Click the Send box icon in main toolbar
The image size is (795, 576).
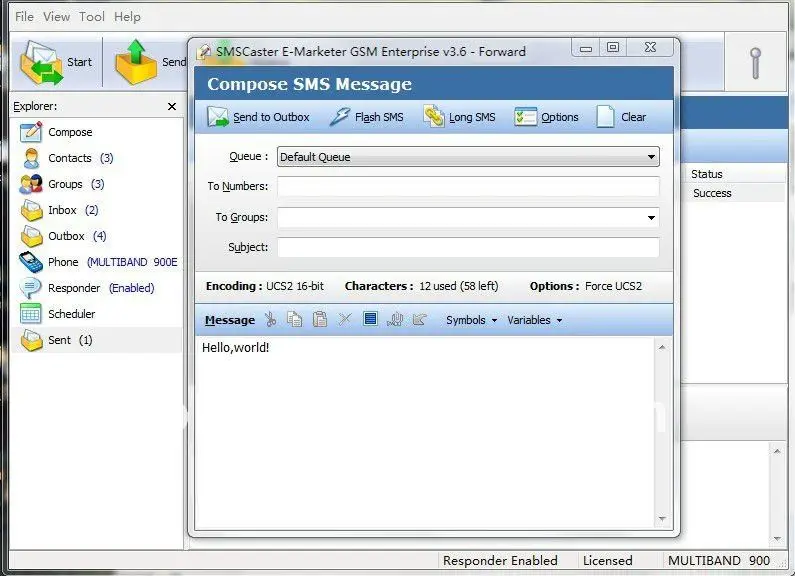click(x=136, y=62)
